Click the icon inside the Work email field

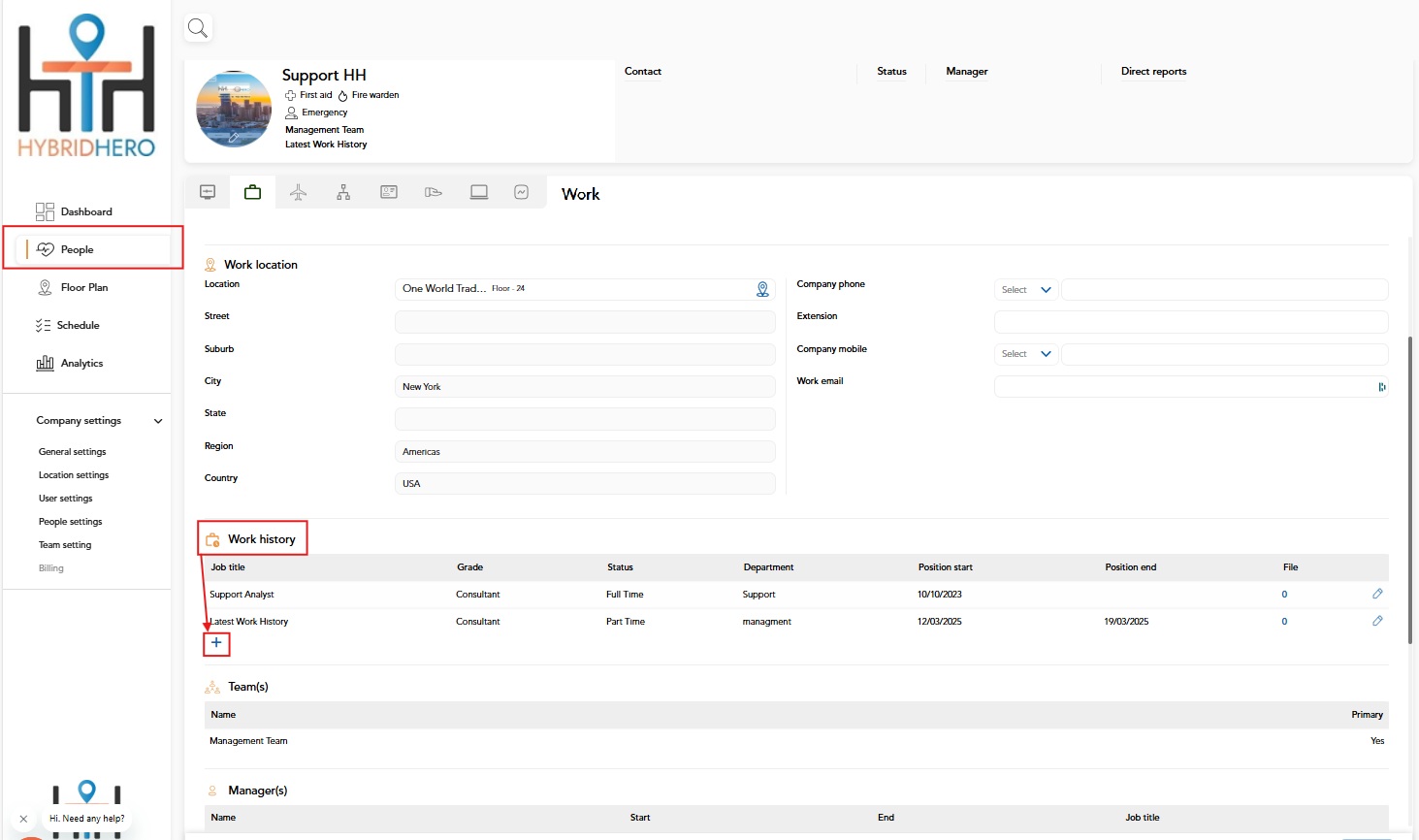(x=1381, y=387)
